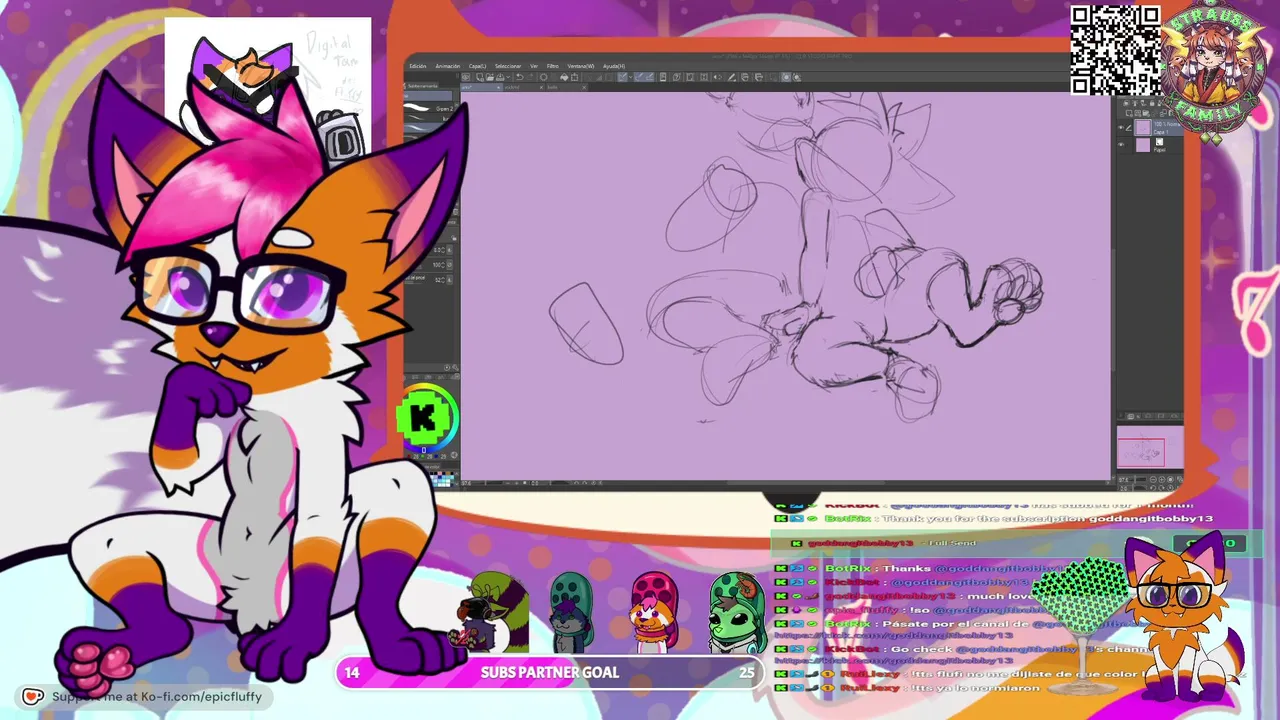
Task: Select the Subherramienta panel tab
Action: [x=421, y=86]
